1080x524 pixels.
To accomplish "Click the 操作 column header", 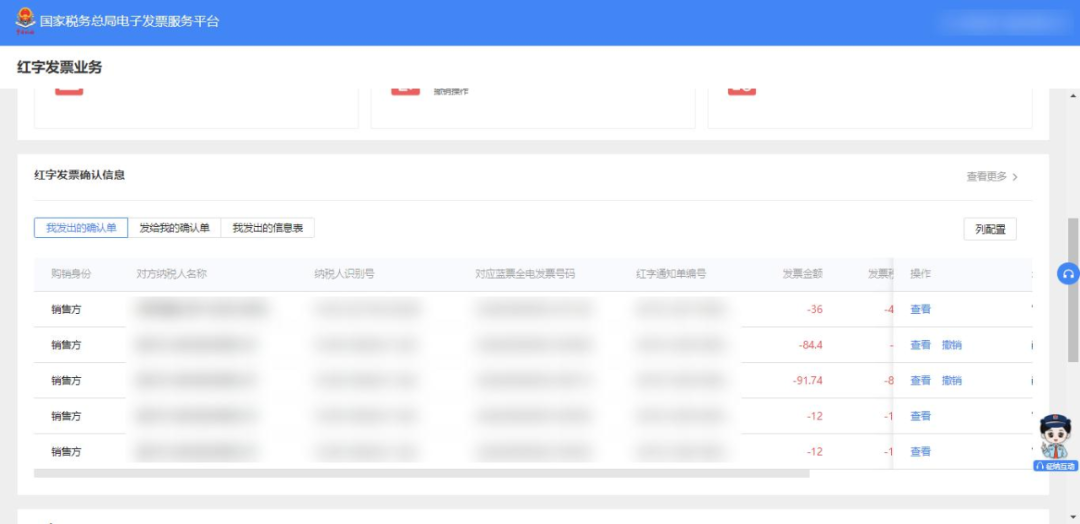I will [920, 274].
